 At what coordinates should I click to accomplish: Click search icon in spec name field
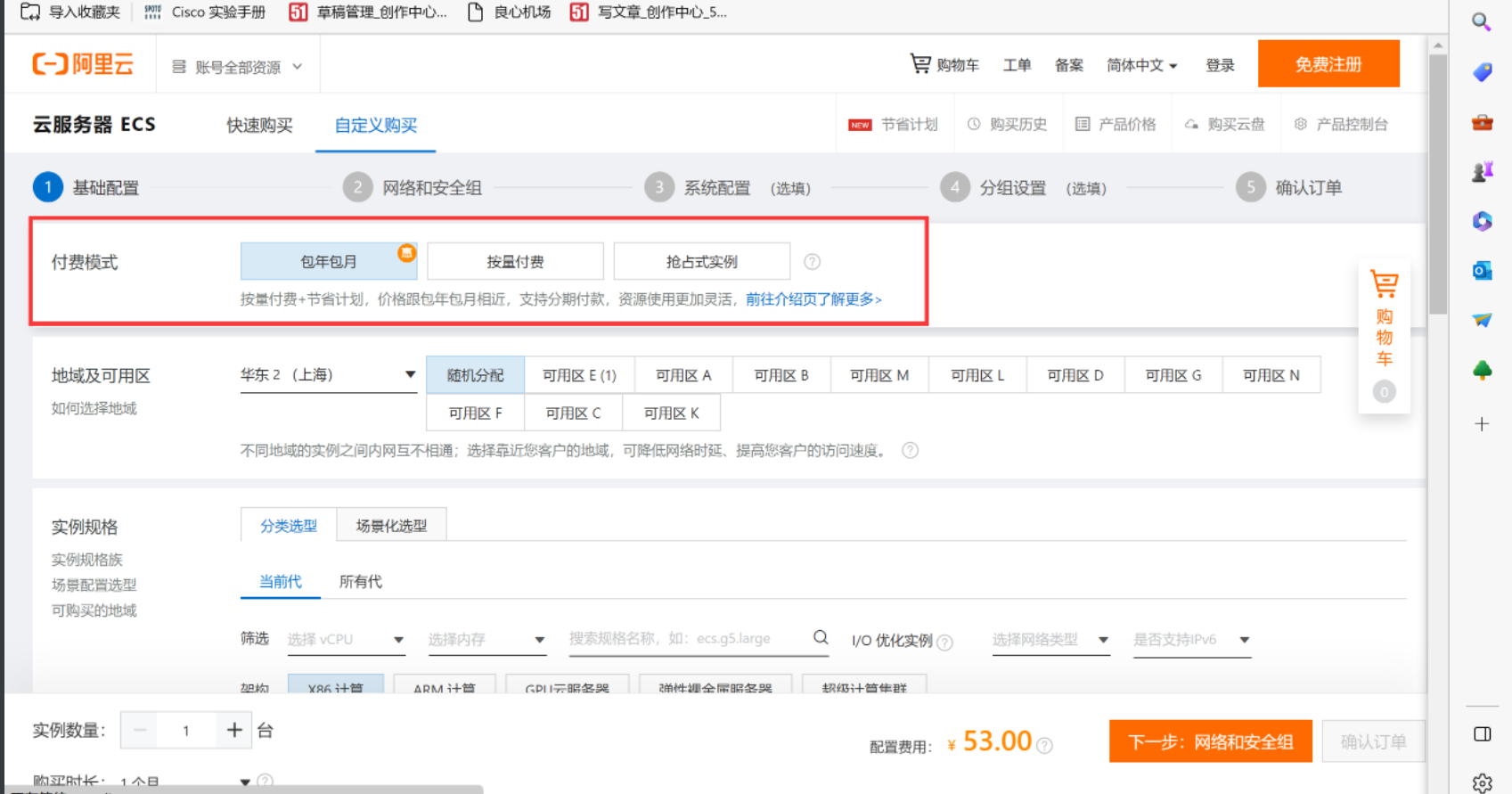point(821,637)
